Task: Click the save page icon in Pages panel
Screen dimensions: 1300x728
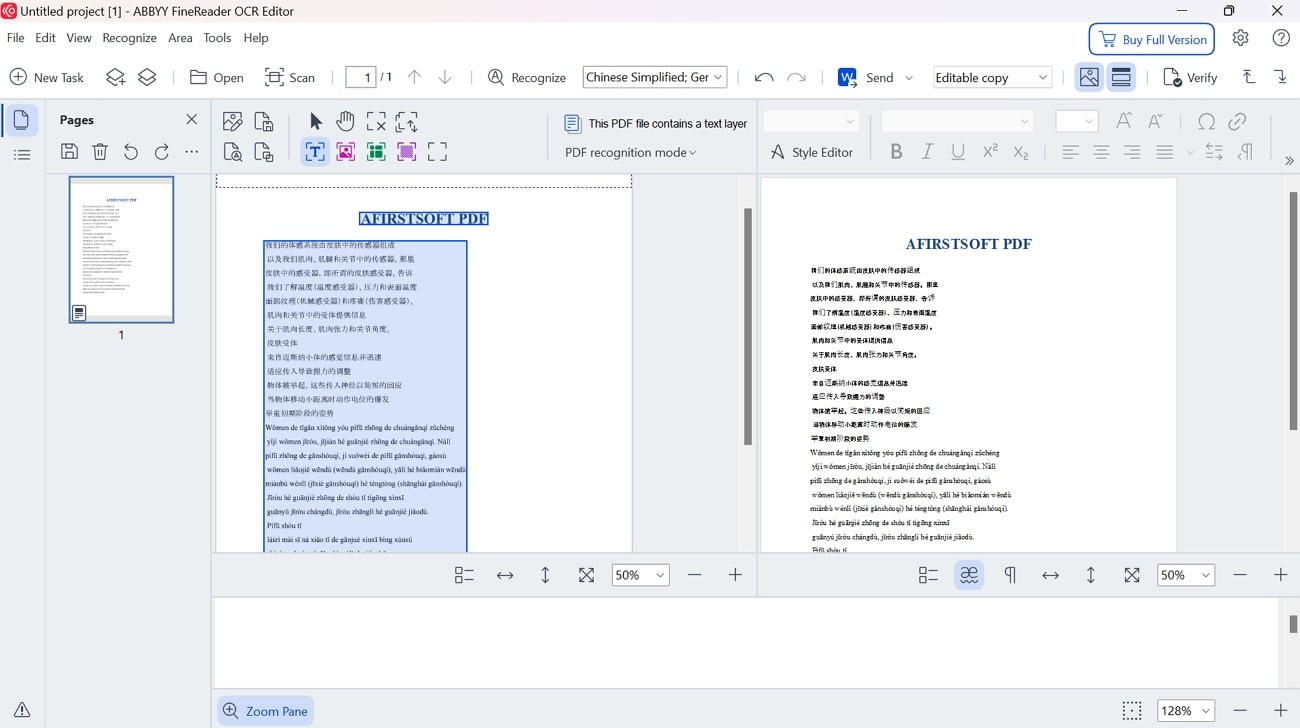Action: [x=69, y=152]
